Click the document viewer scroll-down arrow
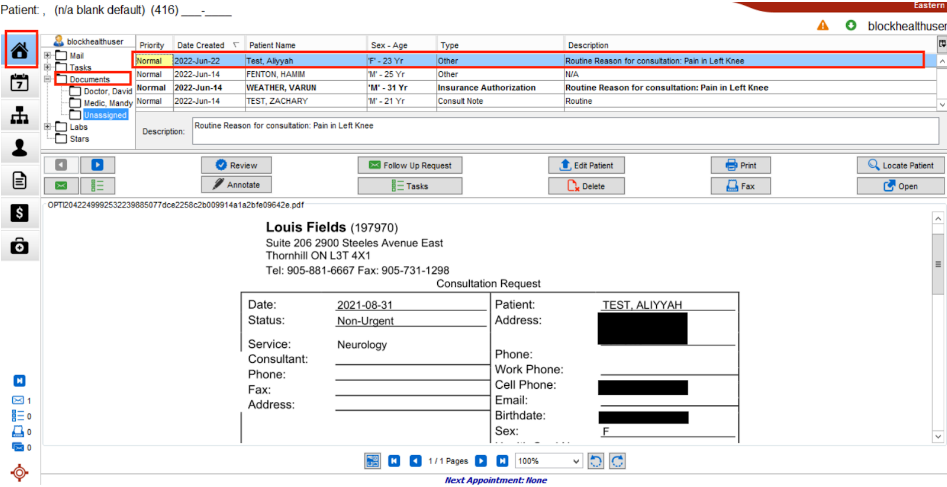Viewport: 947px width, 487px height. tap(937, 436)
